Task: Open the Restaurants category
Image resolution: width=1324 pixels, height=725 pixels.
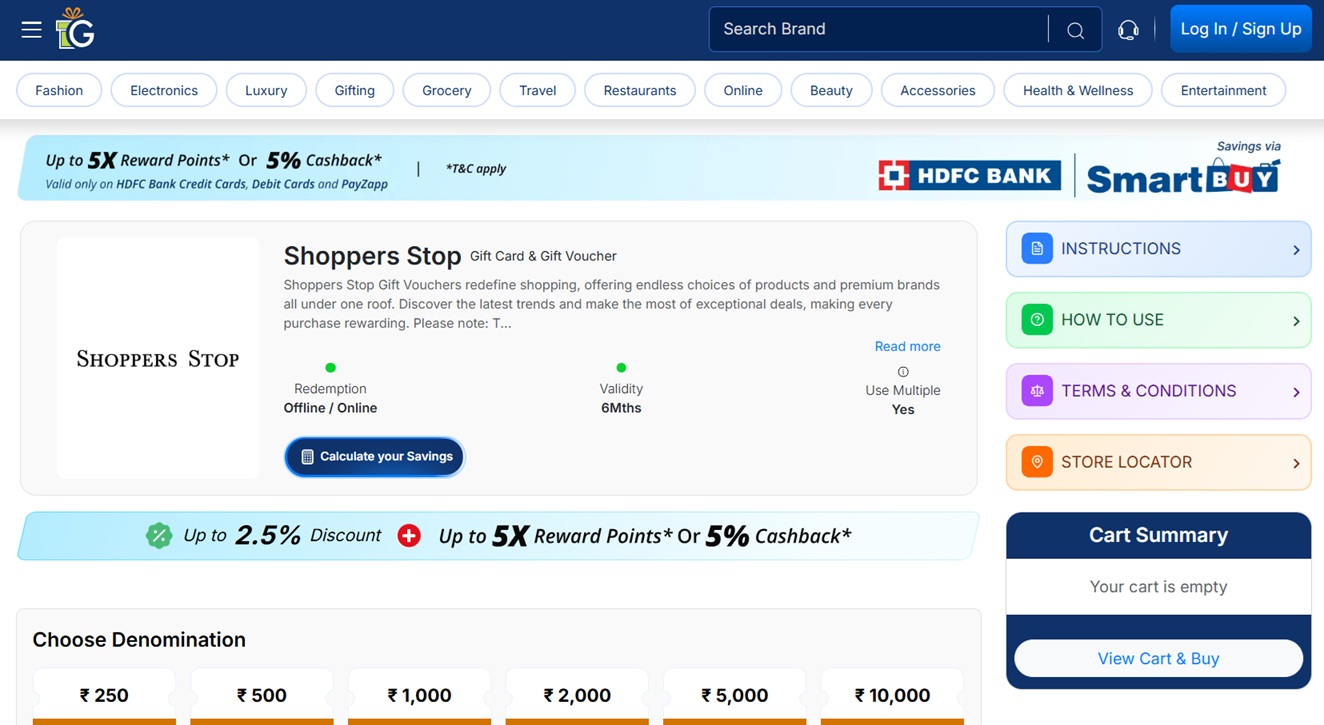Action: pyautogui.click(x=640, y=90)
